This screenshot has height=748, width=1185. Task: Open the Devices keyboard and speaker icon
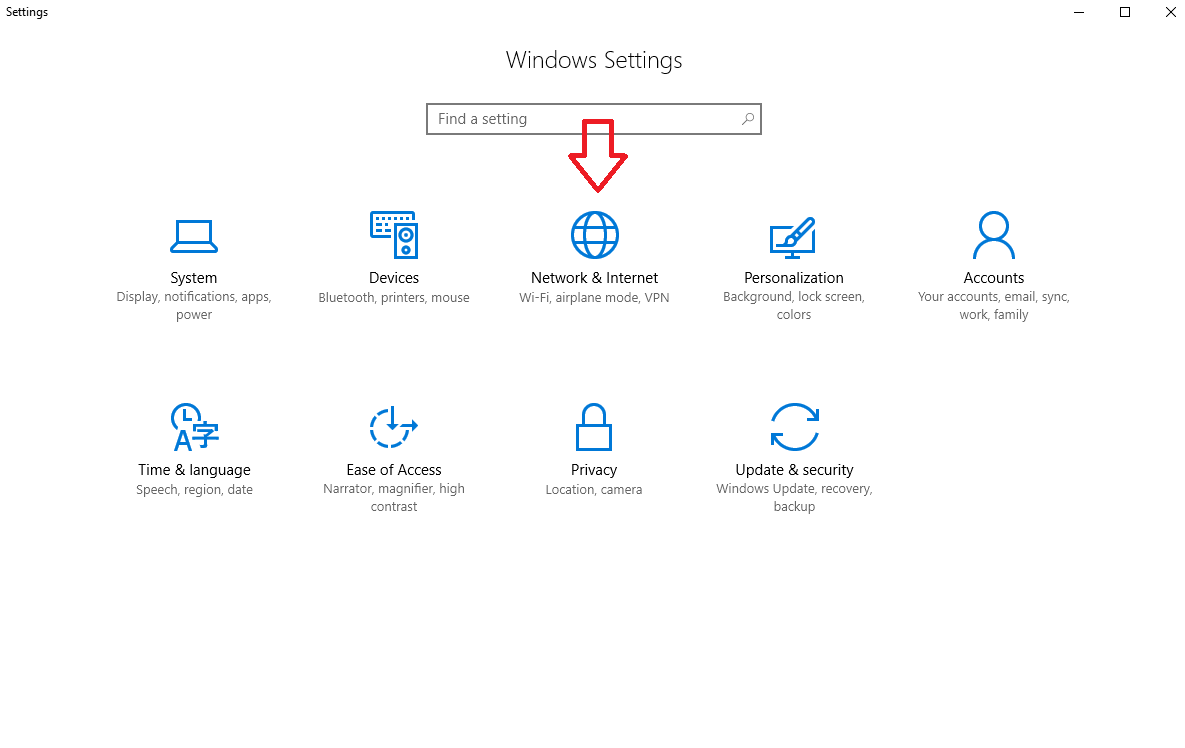[x=394, y=235]
